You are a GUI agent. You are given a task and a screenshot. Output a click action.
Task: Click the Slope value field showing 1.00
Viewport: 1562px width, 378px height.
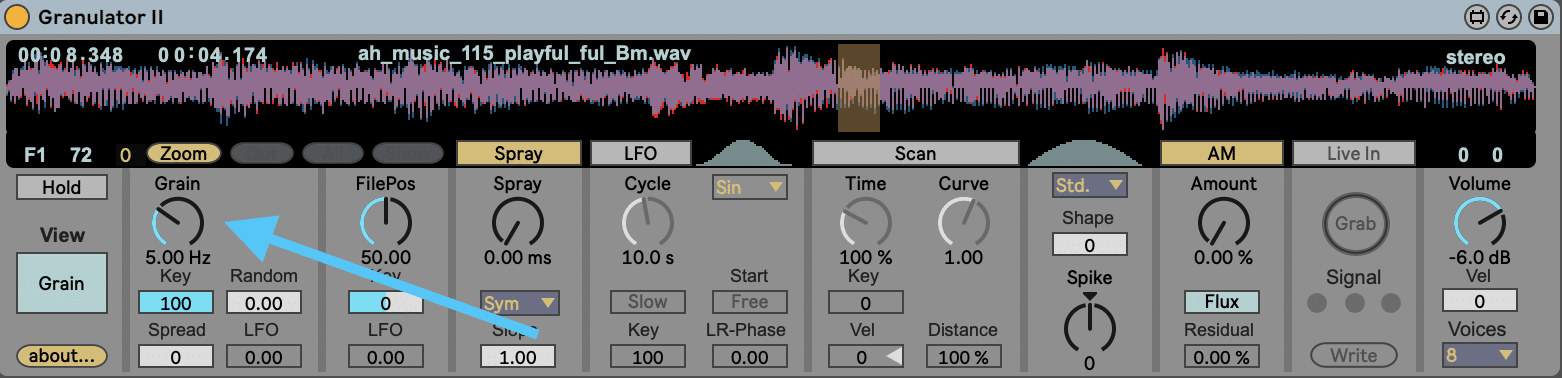[x=518, y=356]
